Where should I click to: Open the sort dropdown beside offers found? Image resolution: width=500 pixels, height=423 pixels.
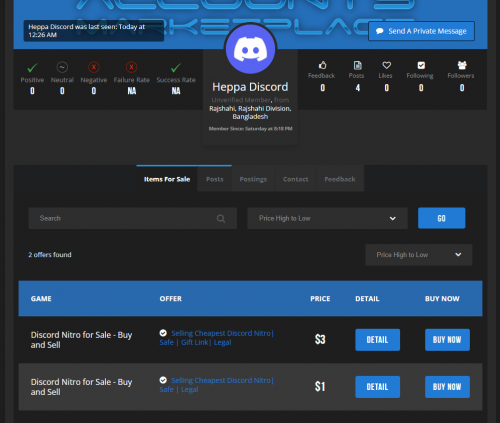click(x=419, y=255)
